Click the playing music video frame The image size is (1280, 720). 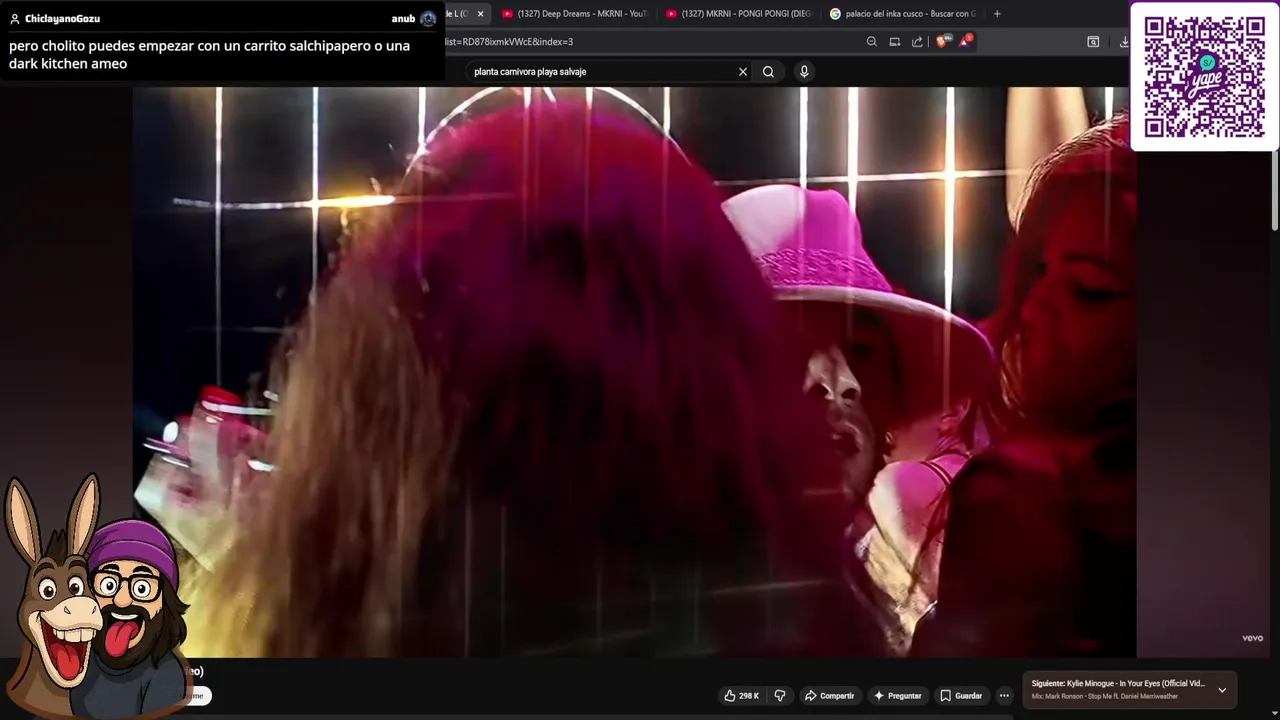coord(634,372)
